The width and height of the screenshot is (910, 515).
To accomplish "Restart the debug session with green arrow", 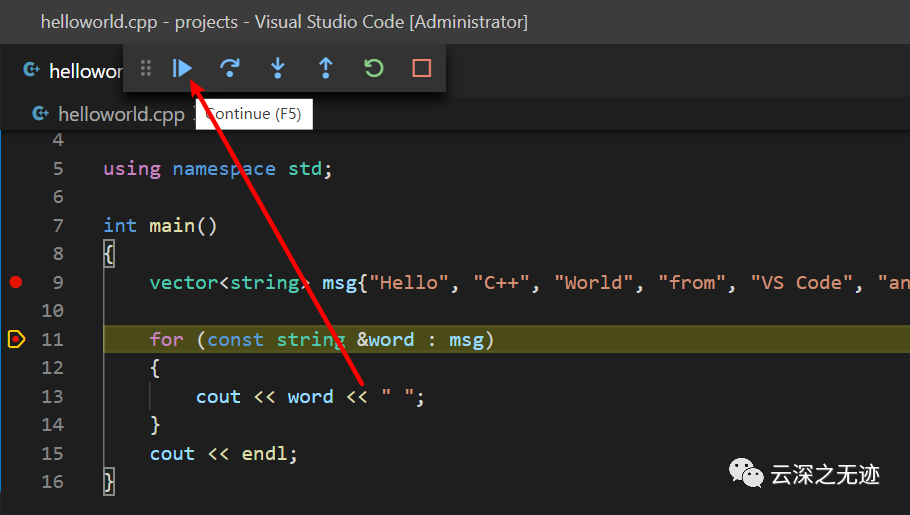I will pyautogui.click(x=374, y=69).
